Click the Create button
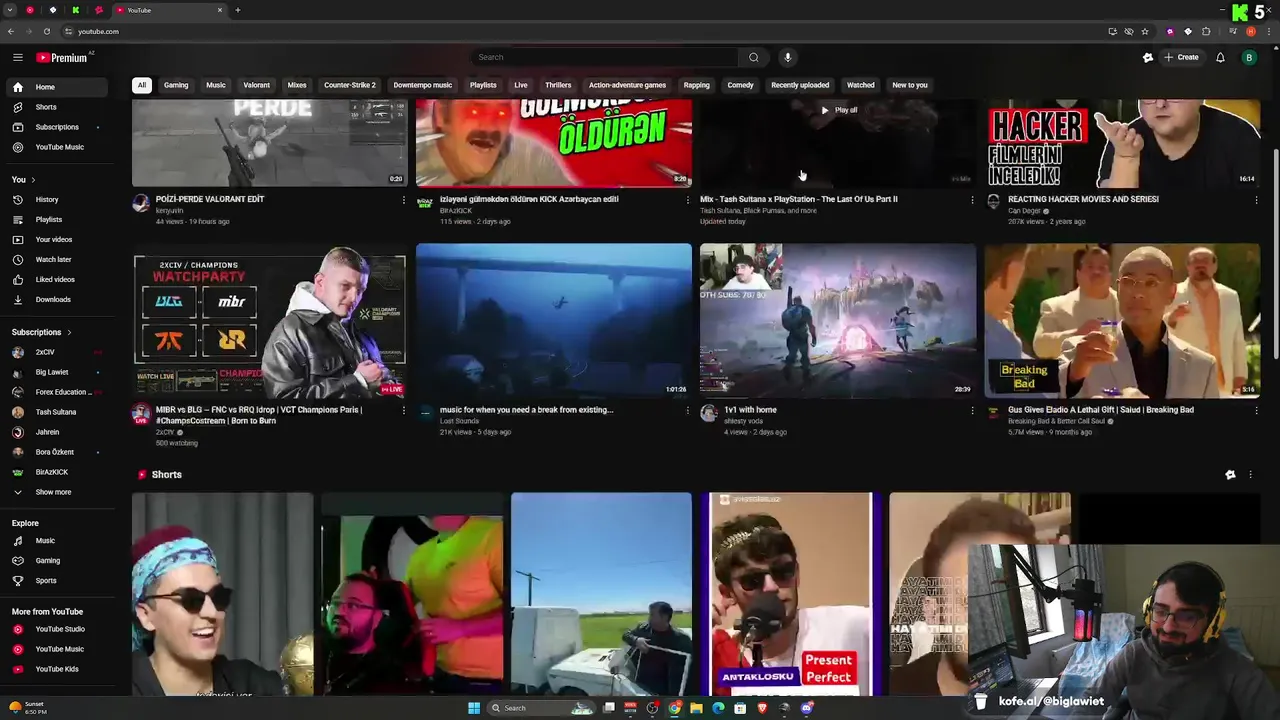The image size is (1280, 720). pos(1181,57)
